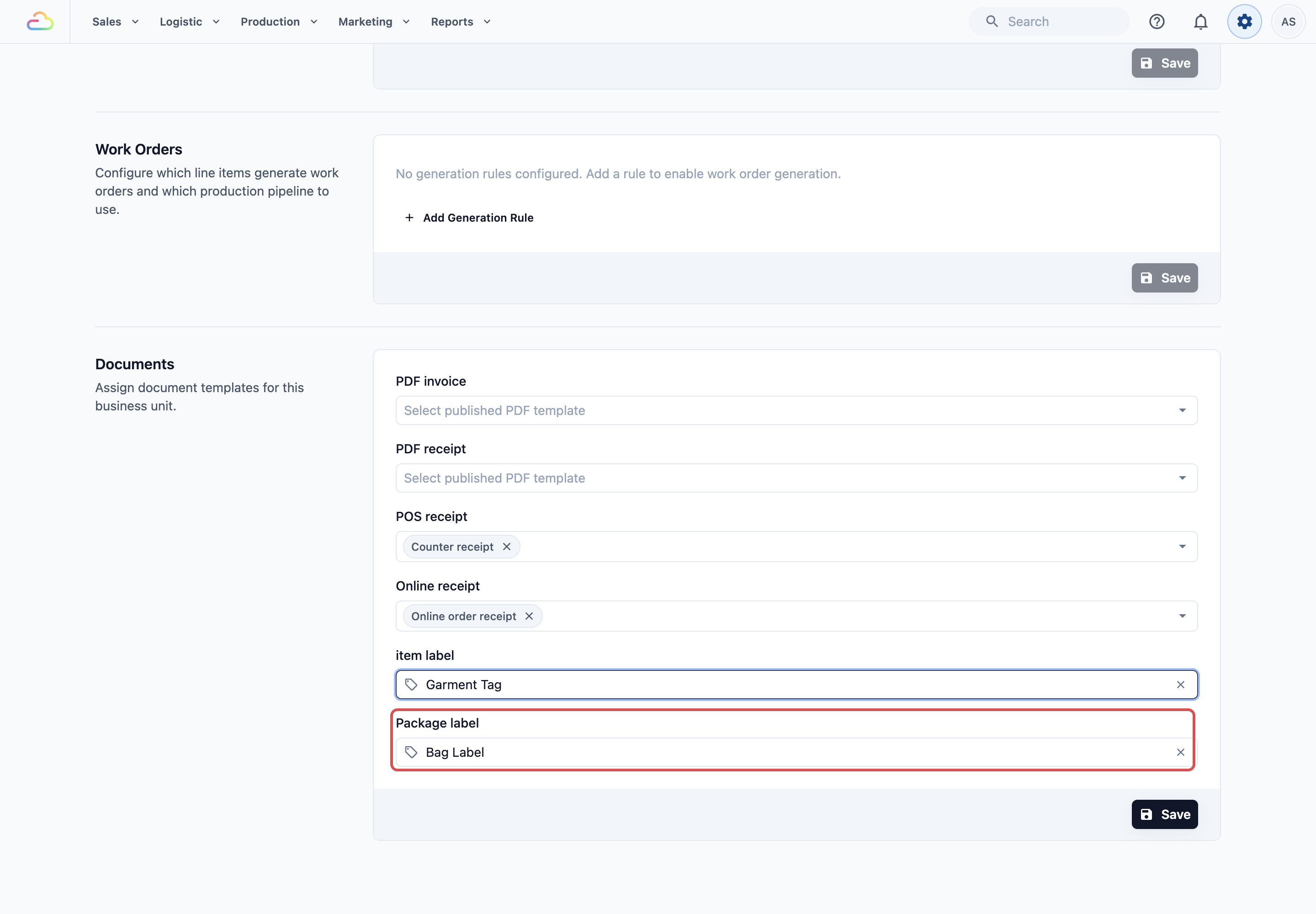
Task: Remove the Counter receipt chip
Action: coord(507,546)
